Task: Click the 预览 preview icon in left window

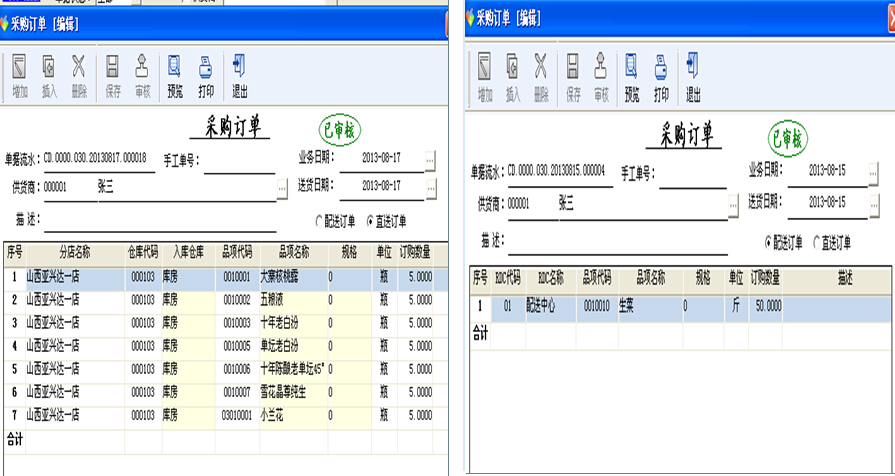Action: coord(175,75)
